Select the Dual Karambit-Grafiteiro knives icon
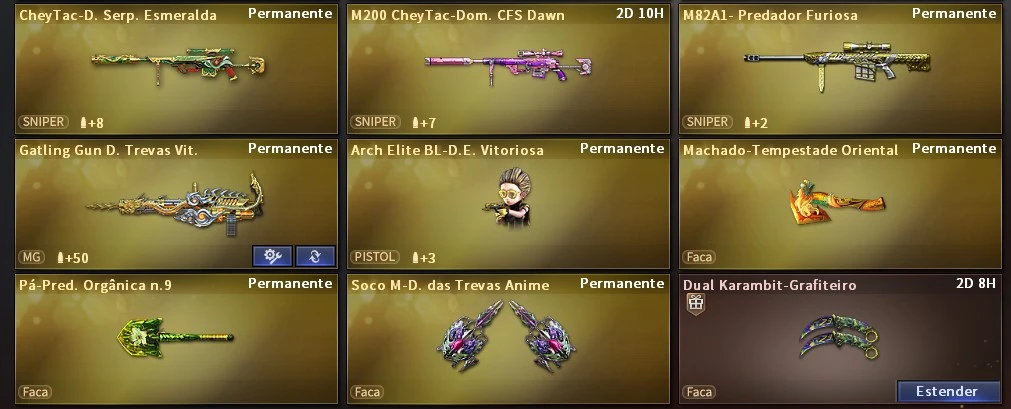Screen dimensions: 1011x409 coord(839,336)
